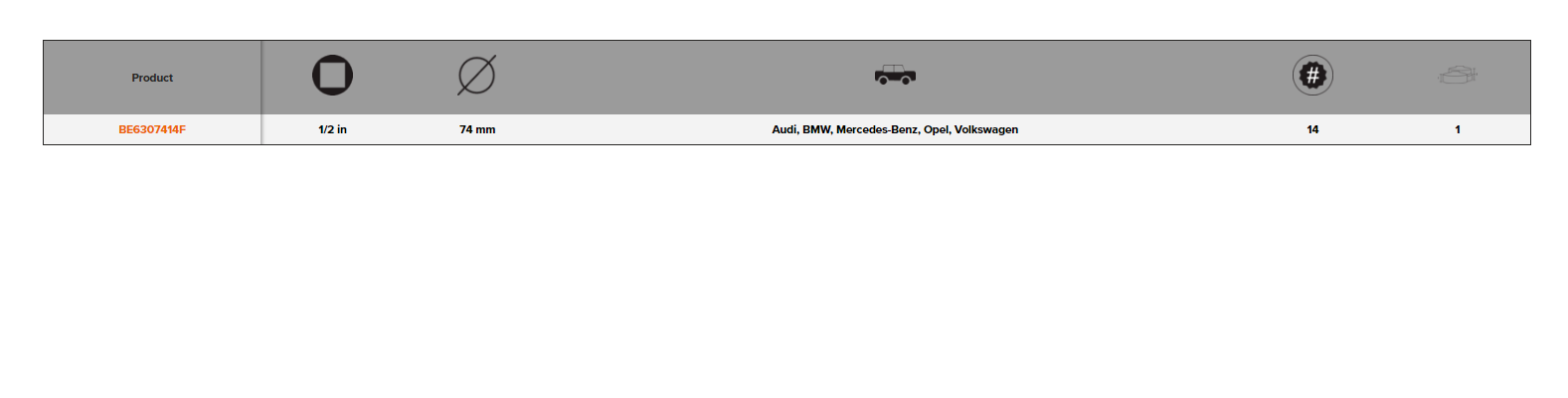Select the value 1 in last column
Viewport: 1568px width, 398px height.
coord(1458,129)
